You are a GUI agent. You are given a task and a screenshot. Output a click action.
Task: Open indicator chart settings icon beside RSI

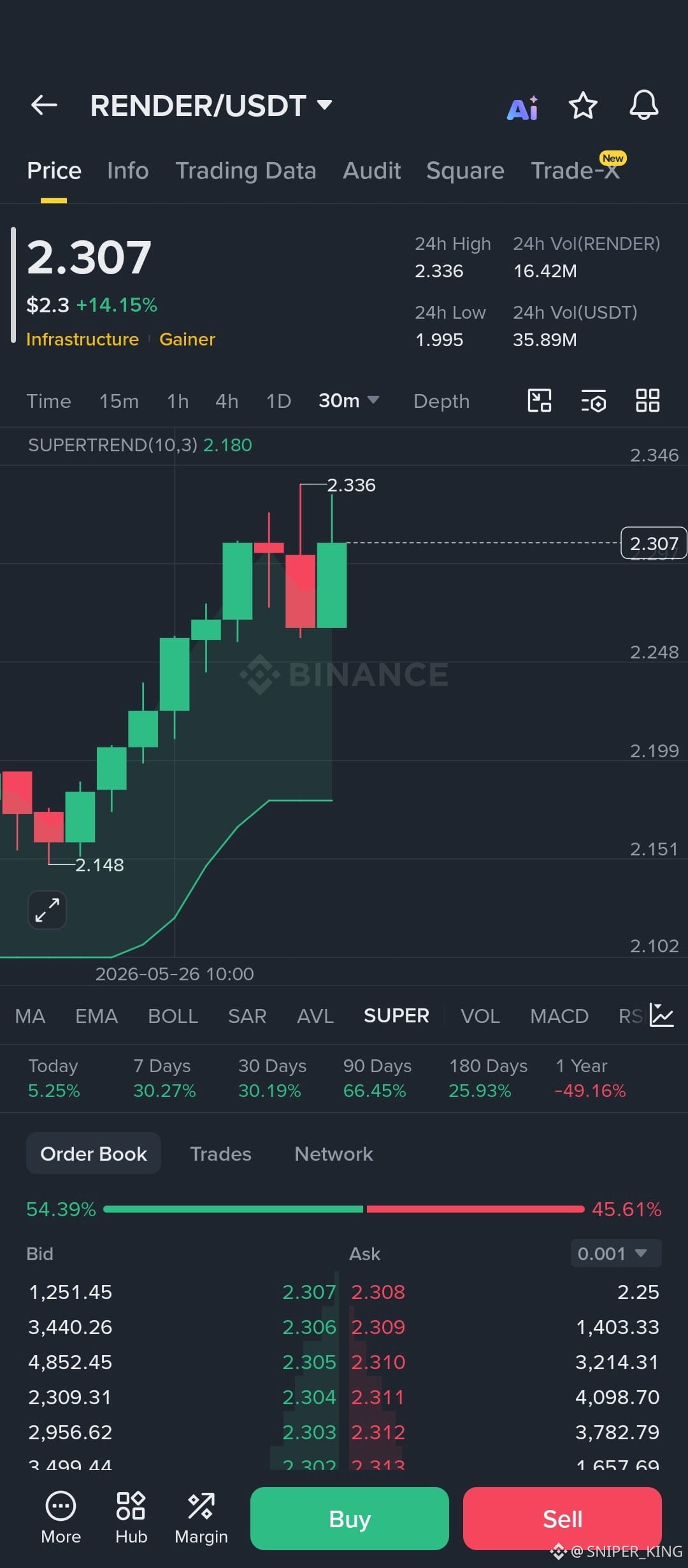(x=662, y=1015)
